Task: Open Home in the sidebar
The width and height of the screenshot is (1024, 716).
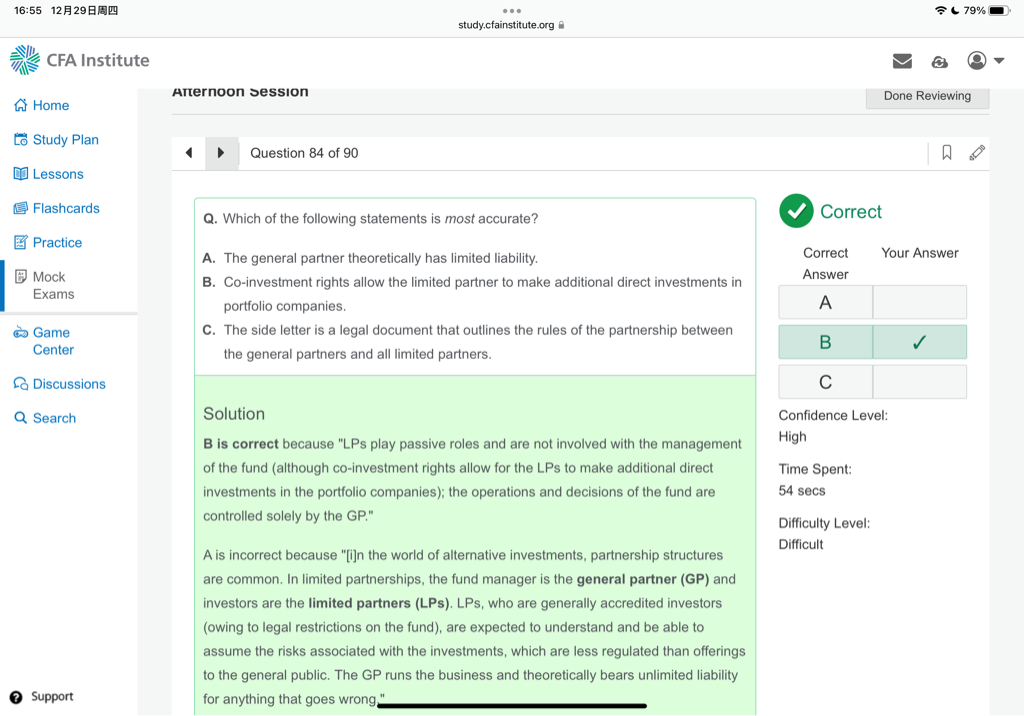Action: [x=50, y=105]
